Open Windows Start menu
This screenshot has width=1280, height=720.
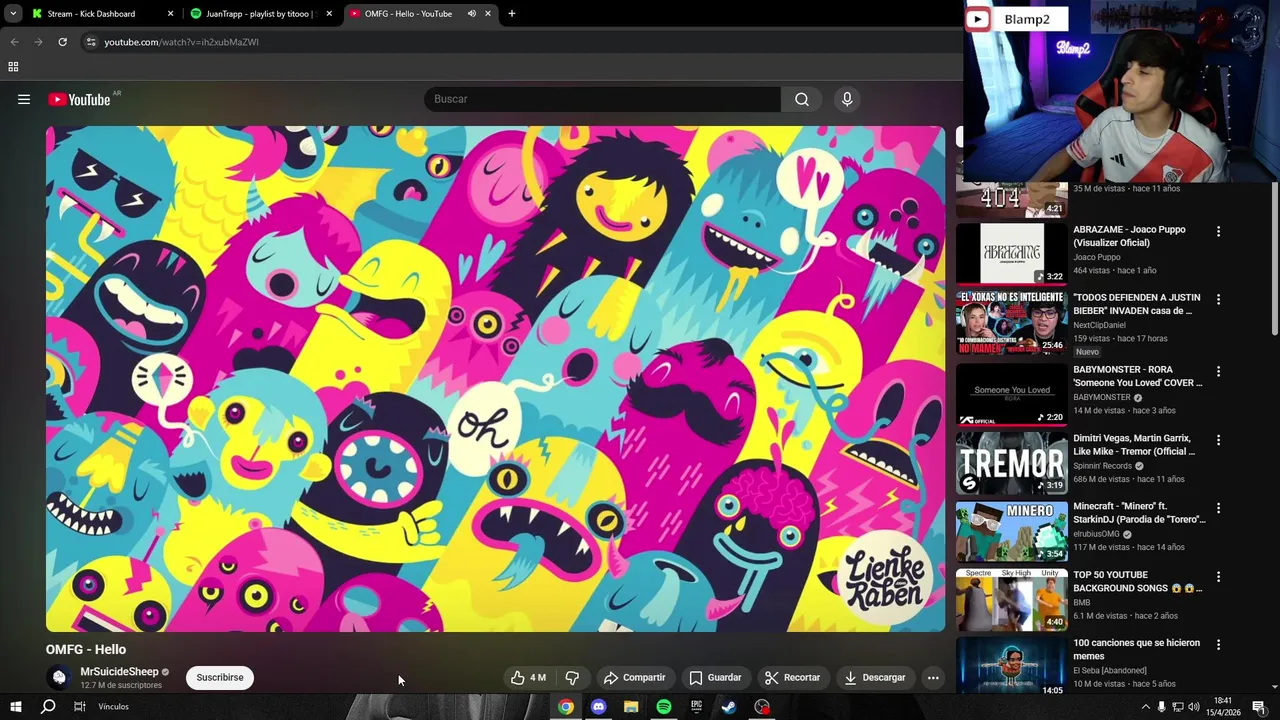15,707
